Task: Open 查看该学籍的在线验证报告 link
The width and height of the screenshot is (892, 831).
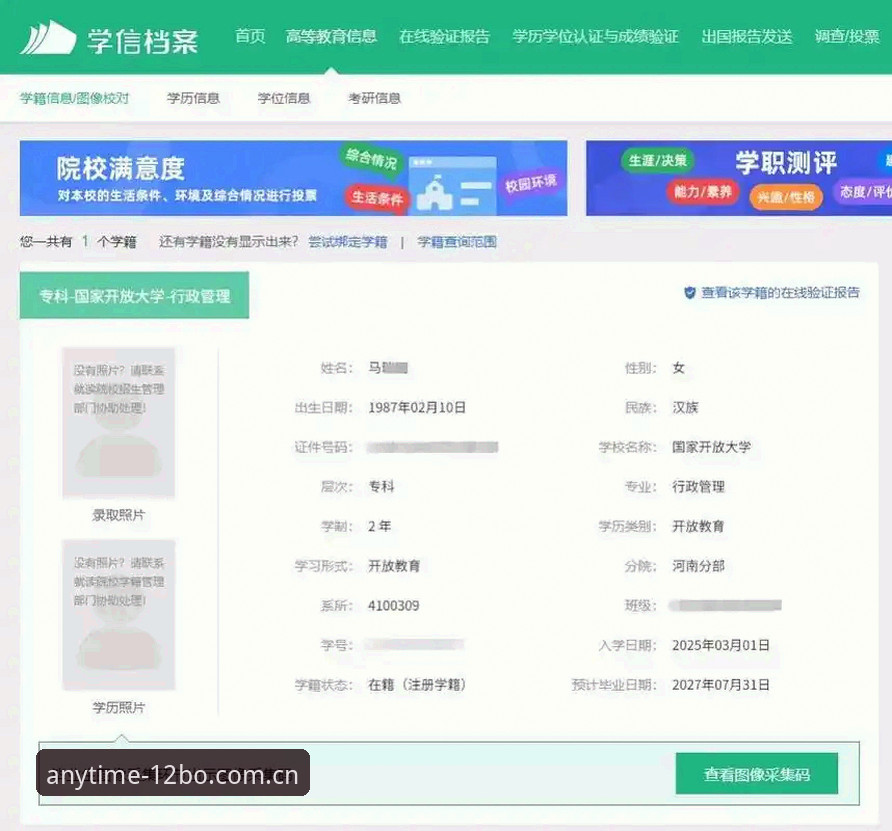Action: (x=780, y=292)
